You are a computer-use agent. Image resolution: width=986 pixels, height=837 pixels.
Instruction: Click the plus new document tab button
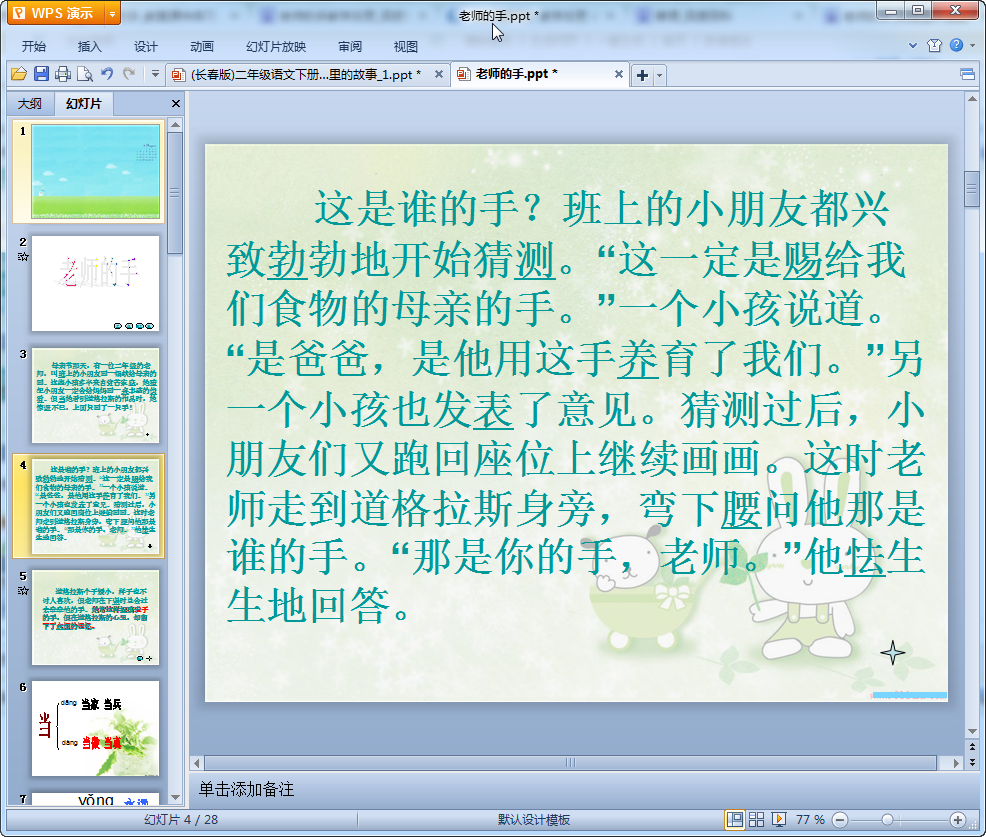click(642, 75)
